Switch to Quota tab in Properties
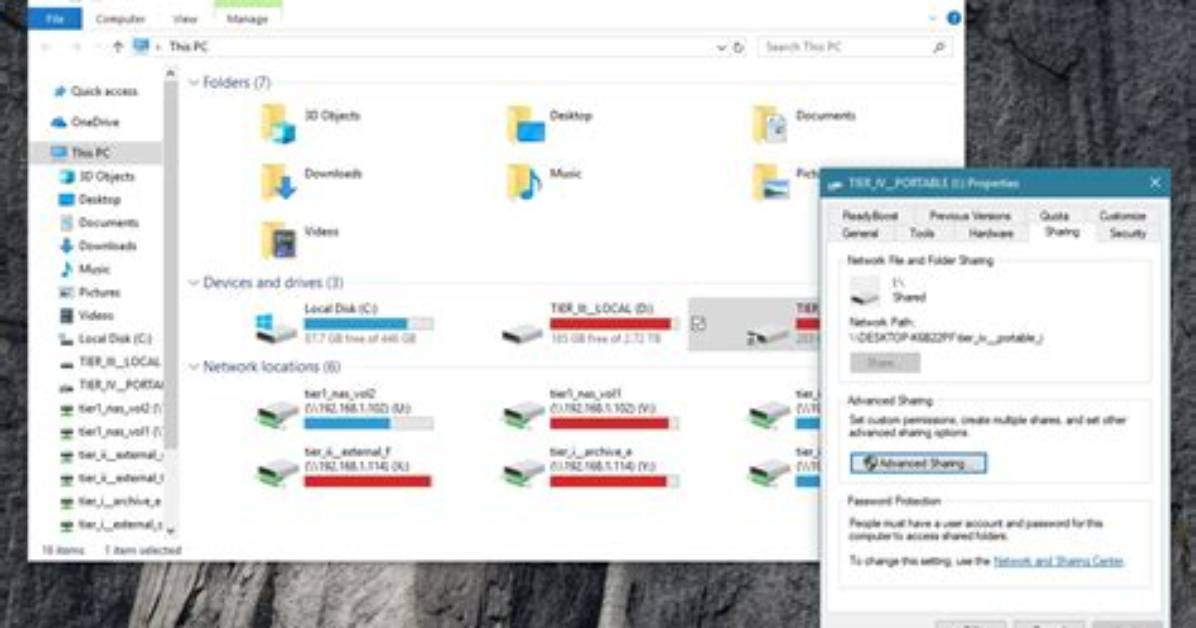1196x628 pixels. (x=1054, y=216)
